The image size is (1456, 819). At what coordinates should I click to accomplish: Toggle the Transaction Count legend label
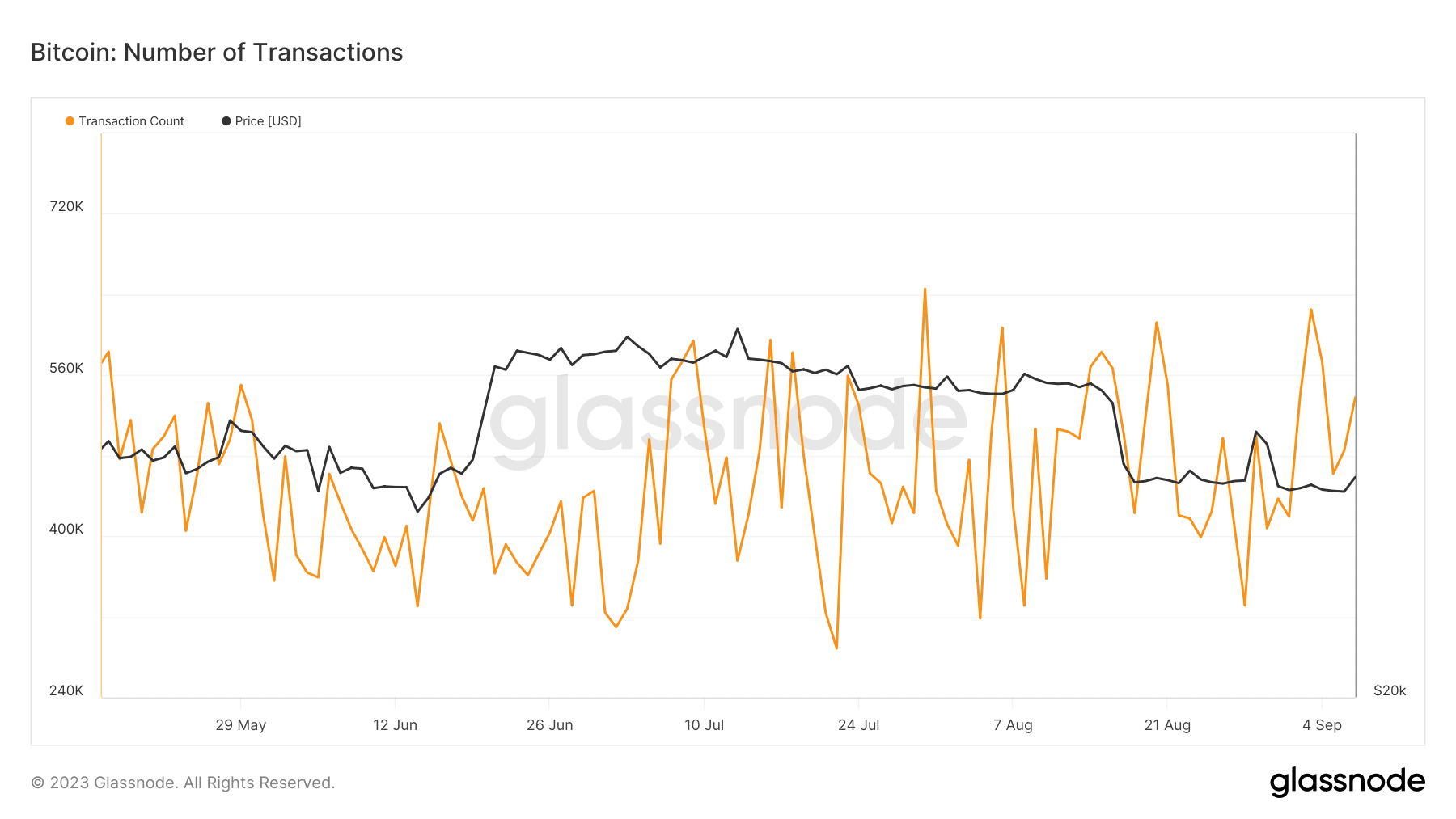(132, 121)
